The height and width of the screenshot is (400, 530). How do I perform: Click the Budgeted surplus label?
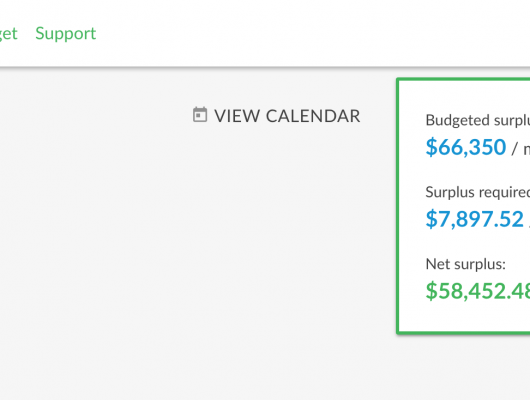(x=478, y=120)
